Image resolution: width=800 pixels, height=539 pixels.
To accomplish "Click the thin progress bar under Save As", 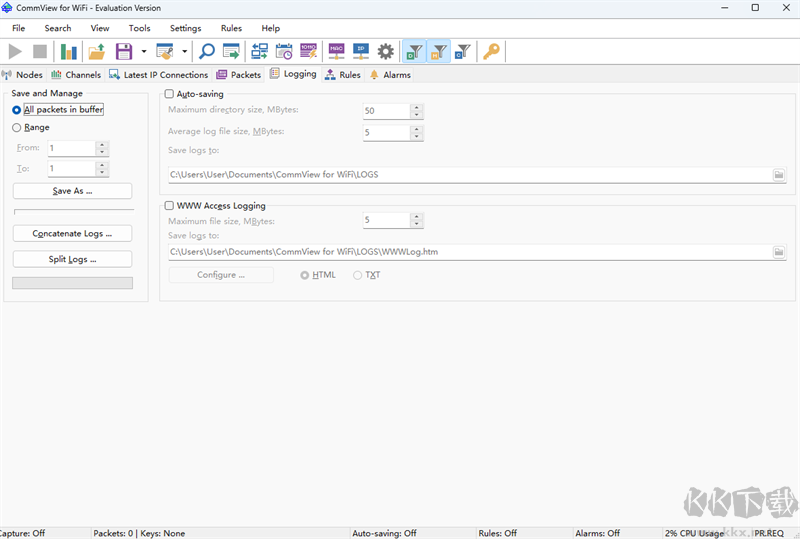I will point(74,211).
